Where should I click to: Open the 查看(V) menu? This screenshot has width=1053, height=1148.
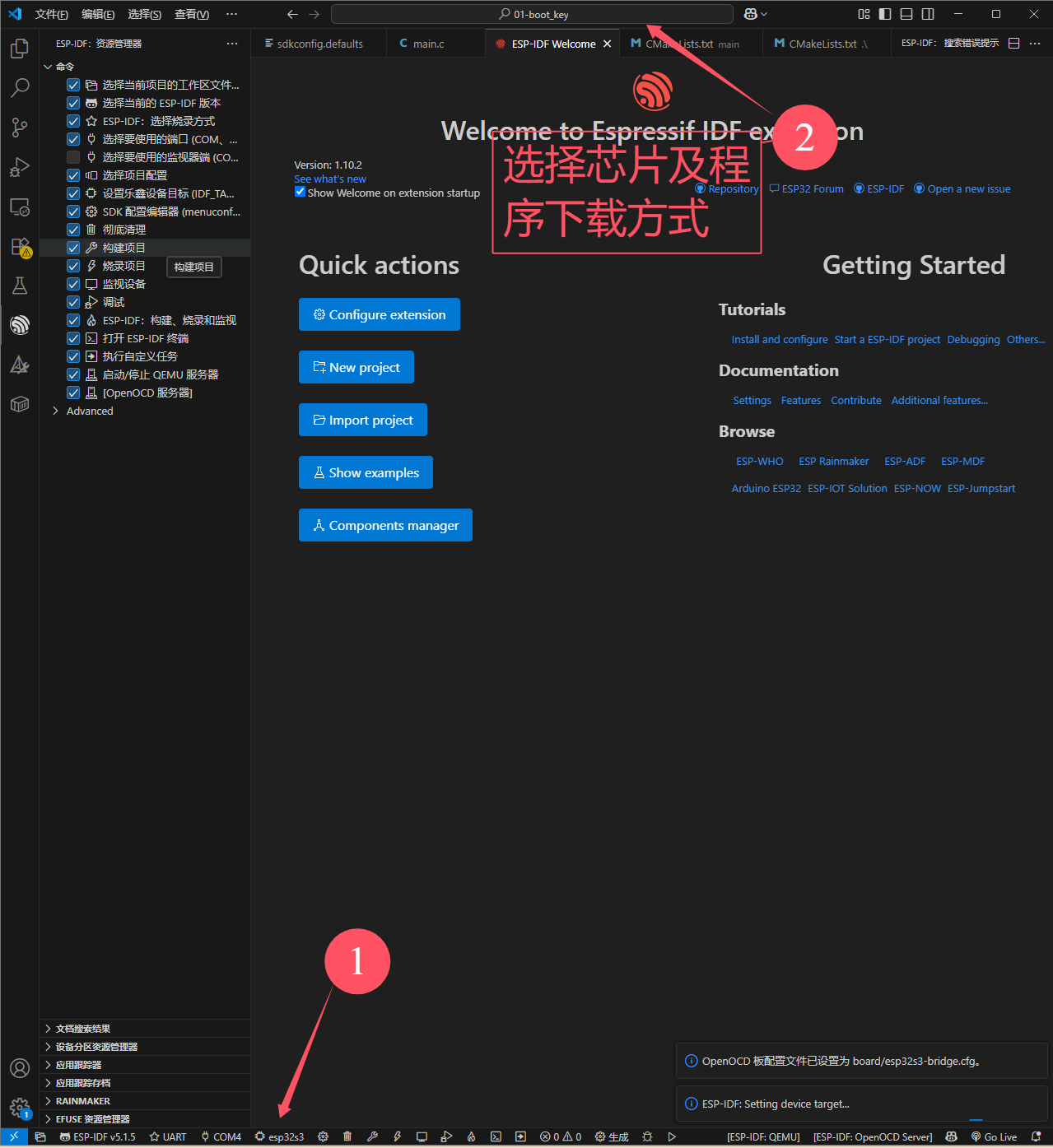[x=192, y=14]
